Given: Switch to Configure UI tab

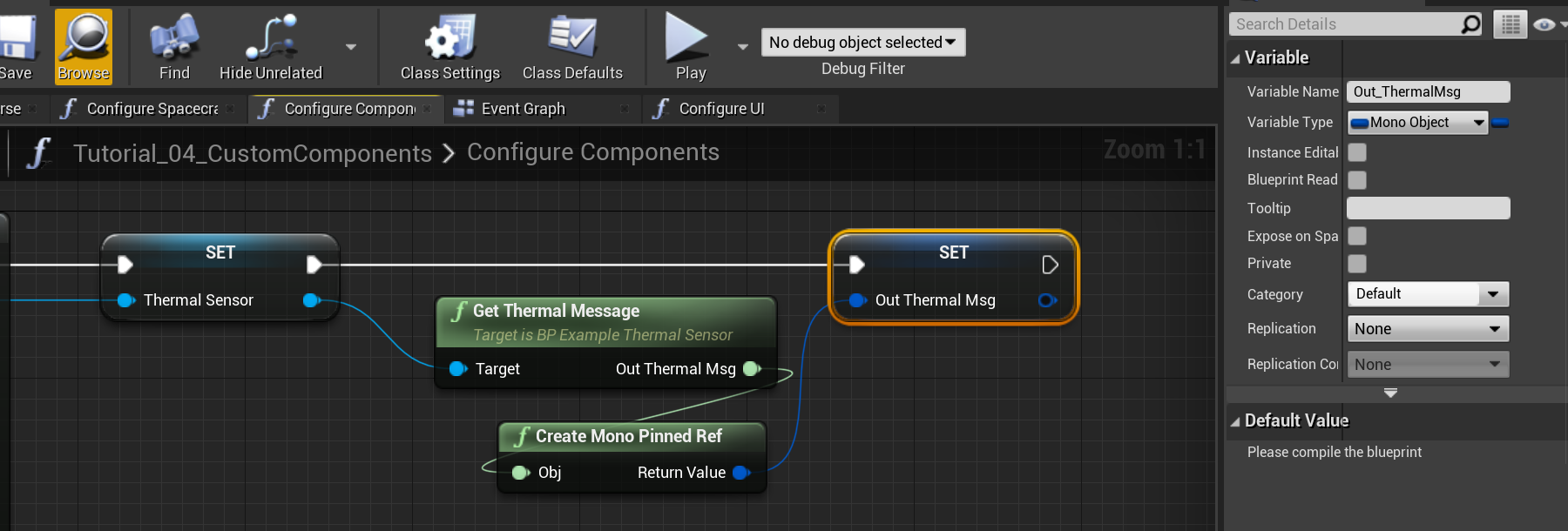Looking at the screenshot, I should pyautogui.click(x=740, y=109).
